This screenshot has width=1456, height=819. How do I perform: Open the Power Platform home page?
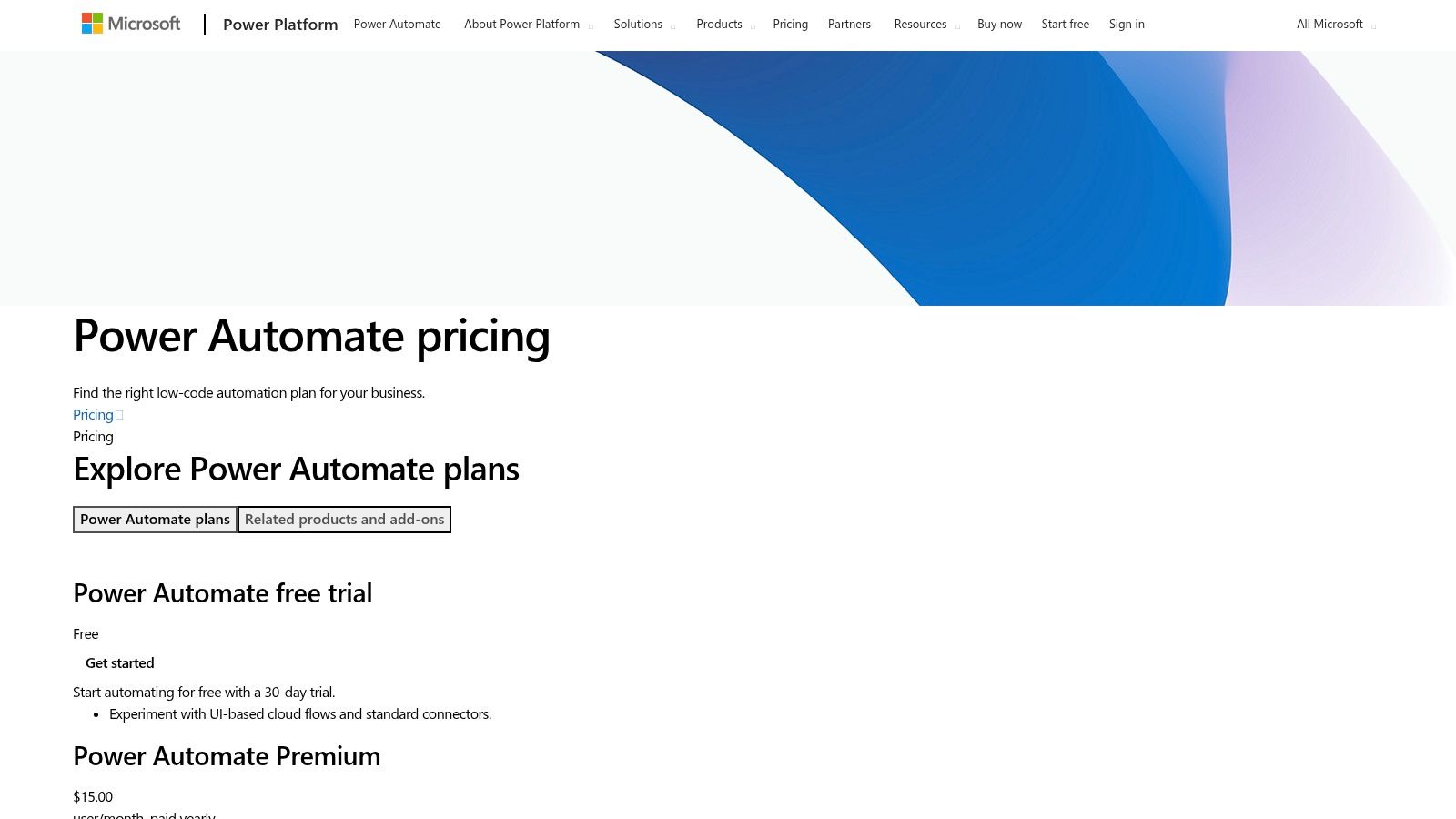(279, 25)
